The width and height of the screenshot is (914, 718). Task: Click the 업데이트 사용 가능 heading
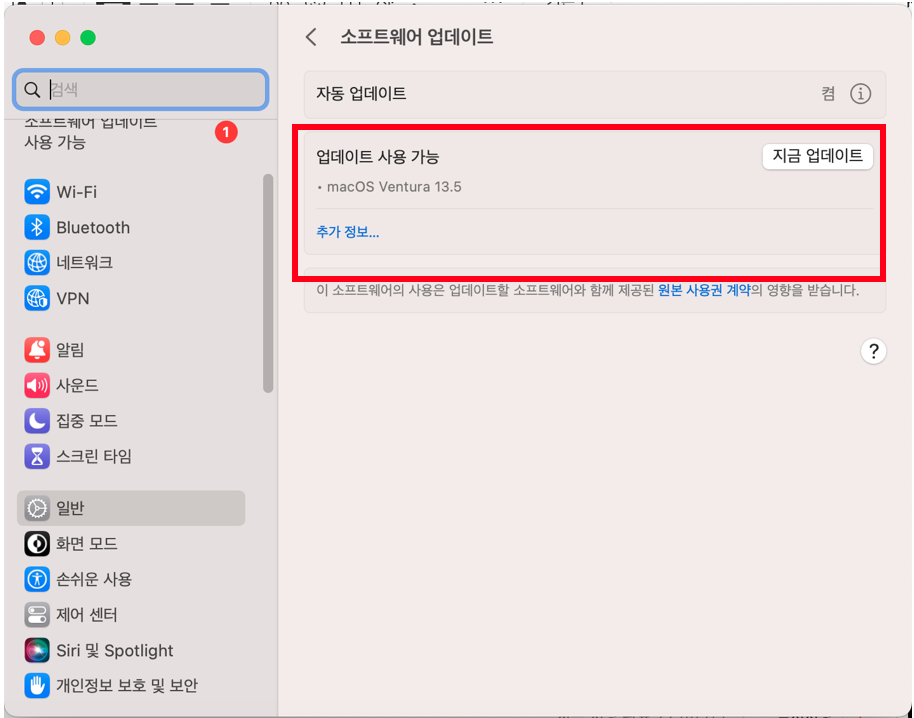378,157
